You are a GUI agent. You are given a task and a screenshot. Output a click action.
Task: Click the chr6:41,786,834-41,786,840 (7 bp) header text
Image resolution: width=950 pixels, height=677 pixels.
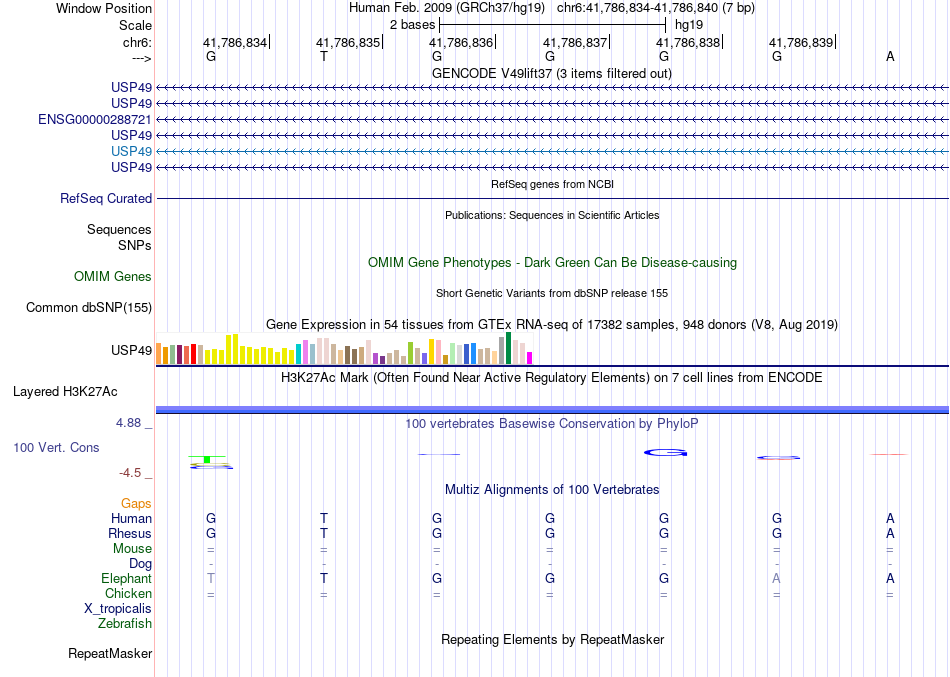pos(656,8)
